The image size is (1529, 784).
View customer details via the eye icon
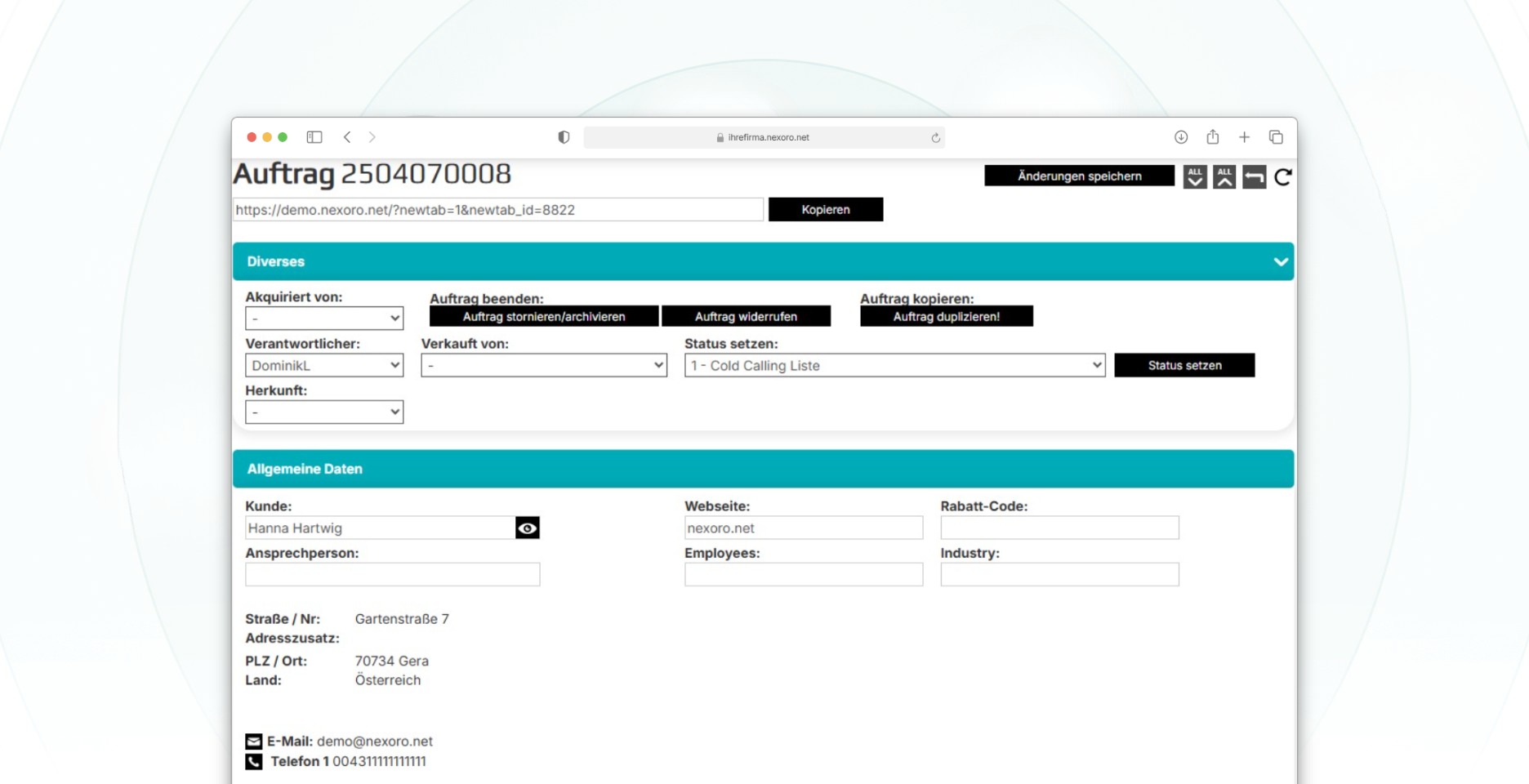point(528,528)
